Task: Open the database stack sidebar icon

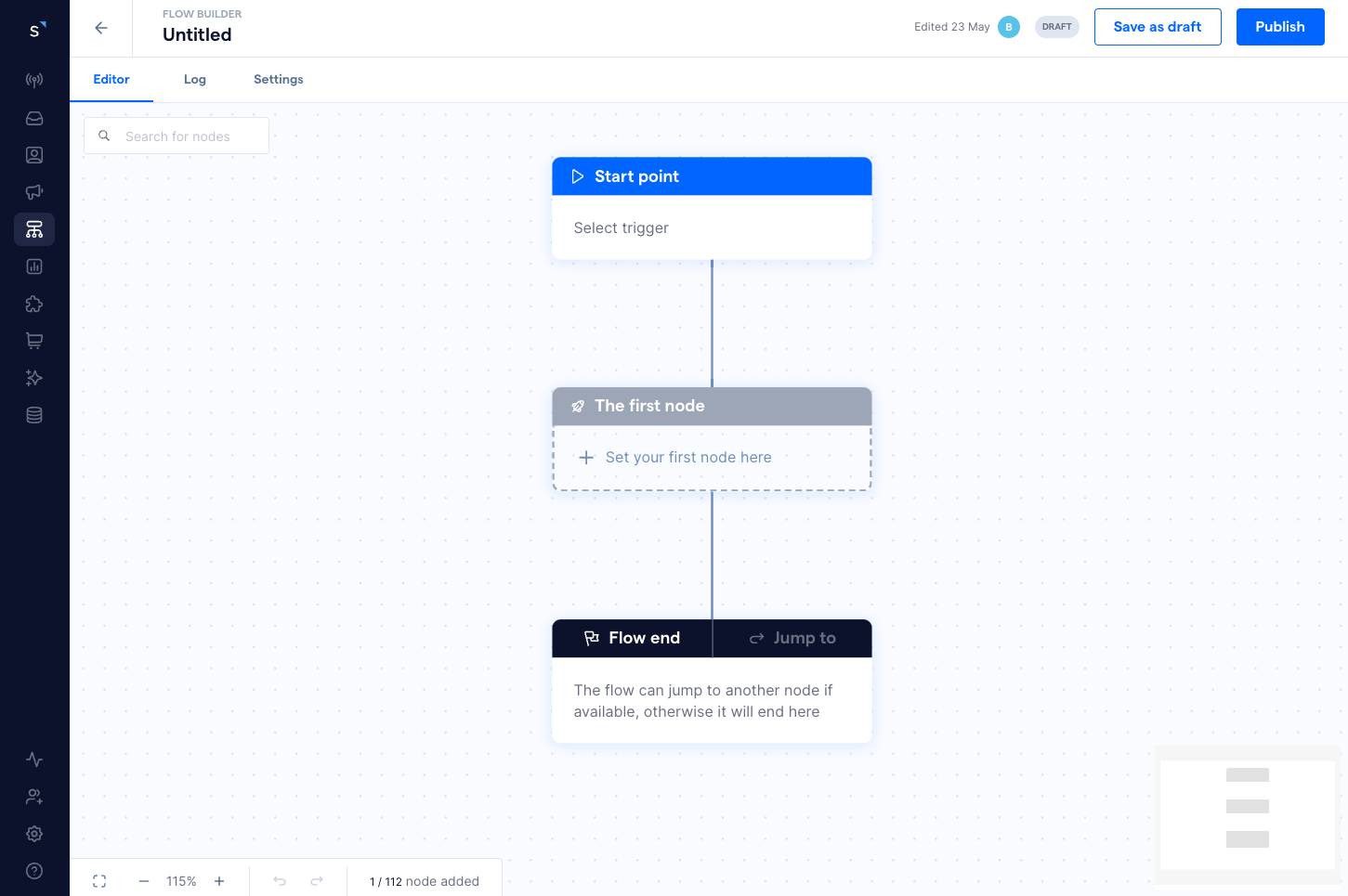Action: tap(34, 415)
